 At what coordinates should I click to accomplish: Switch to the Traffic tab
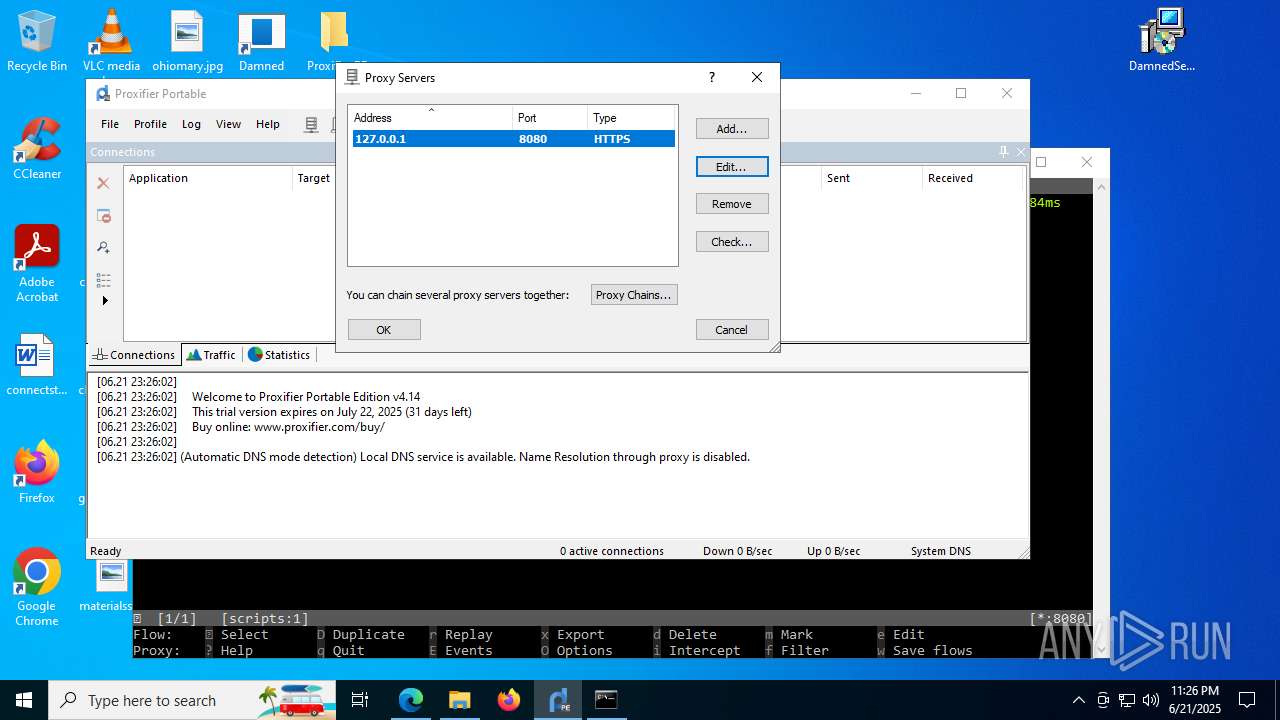tap(211, 355)
